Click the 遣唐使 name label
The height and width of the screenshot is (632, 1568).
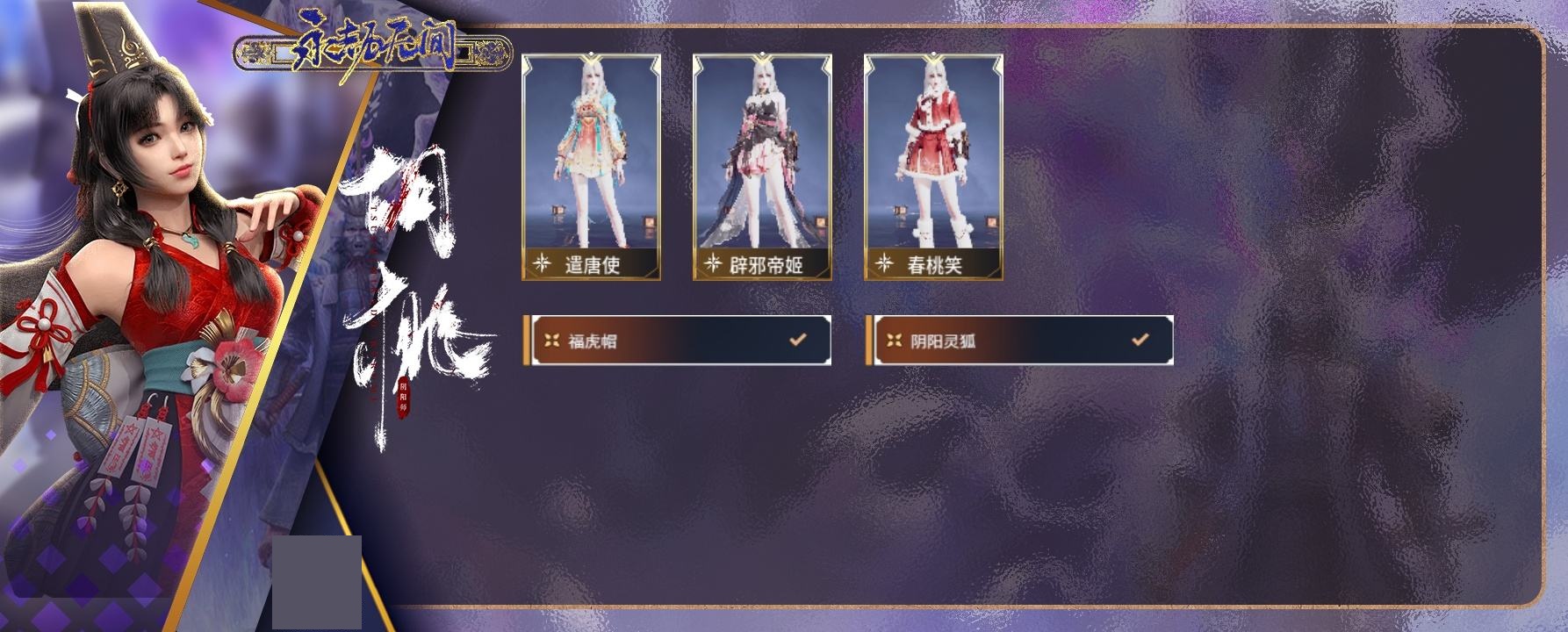593,264
